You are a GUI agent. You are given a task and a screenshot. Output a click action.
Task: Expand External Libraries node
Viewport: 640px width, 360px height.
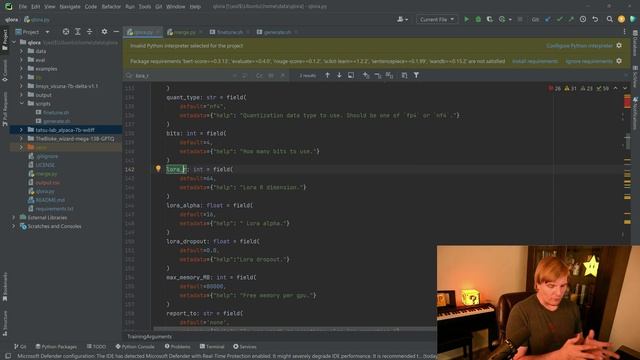13,218
